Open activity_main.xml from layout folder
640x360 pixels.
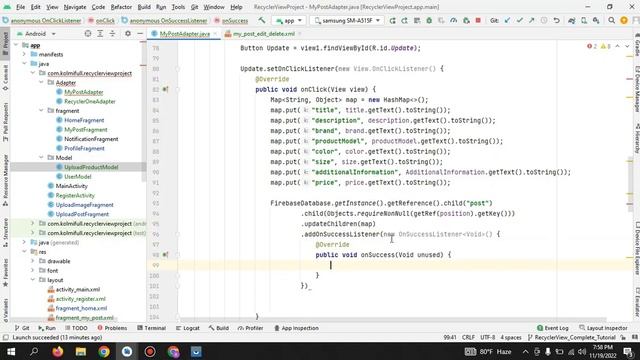point(78,289)
